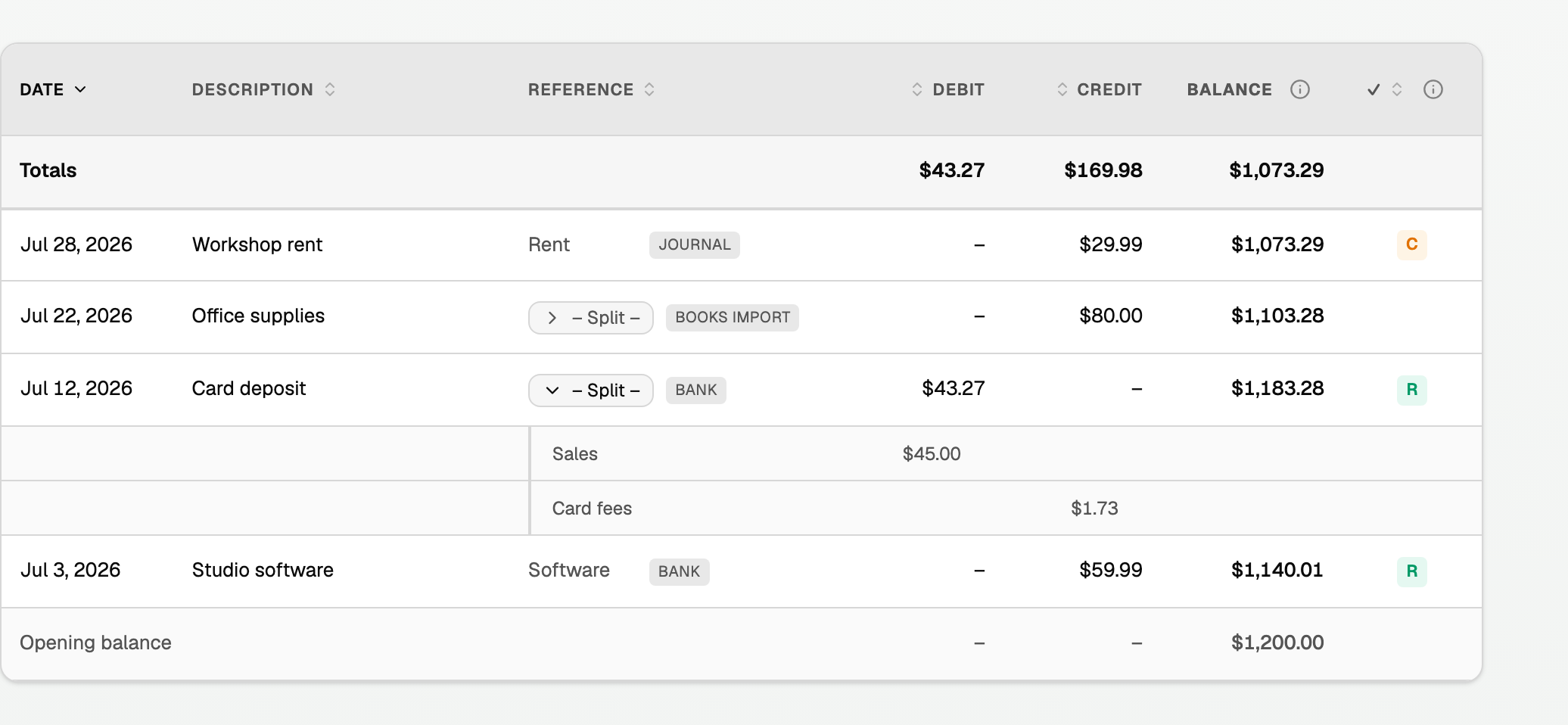The width and height of the screenshot is (1568, 725).
Task: Click the JOURNAL tag on Workshop rent
Action: [x=694, y=244]
